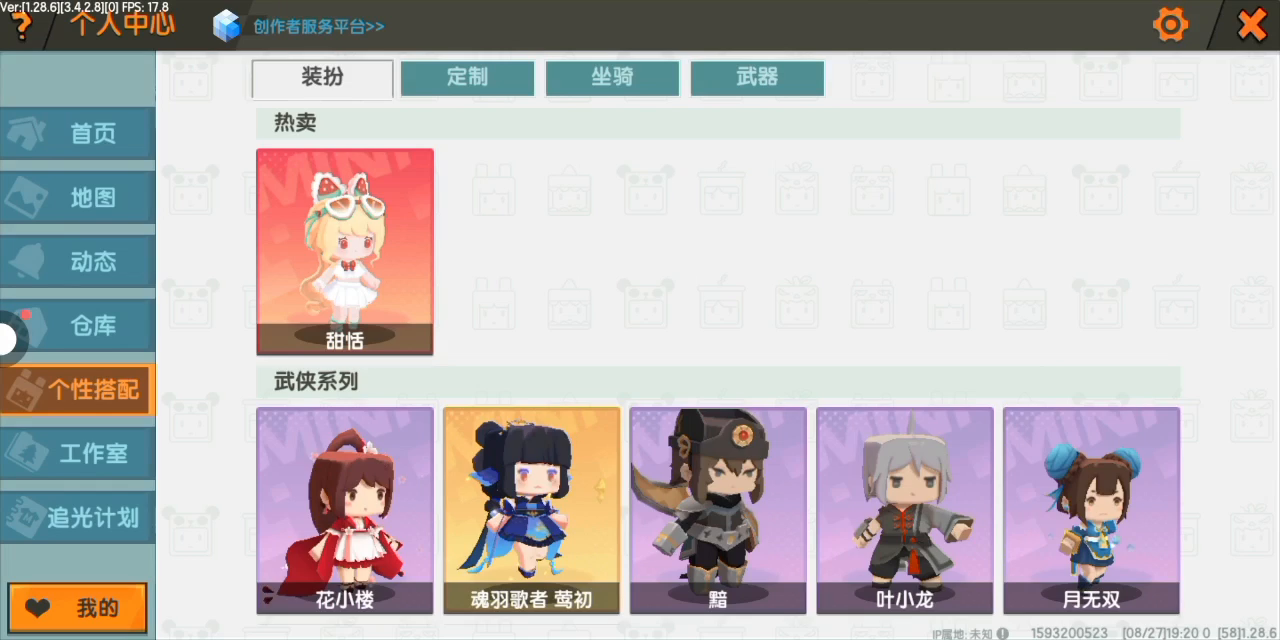Open 地图 from the sidebar
This screenshot has width=1280, height=640.
click(77, 197)
